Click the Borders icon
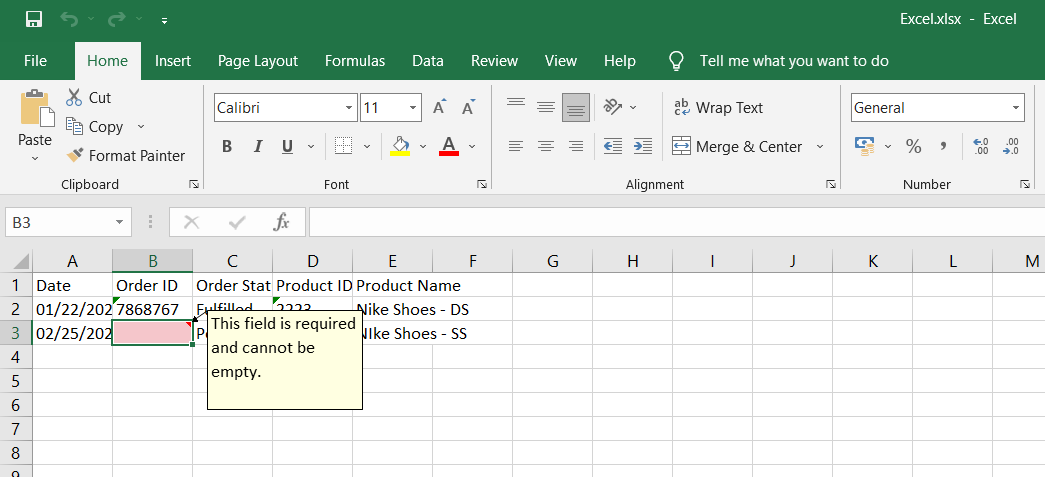This screenshot has width=1045, height=477. [343, 146]
